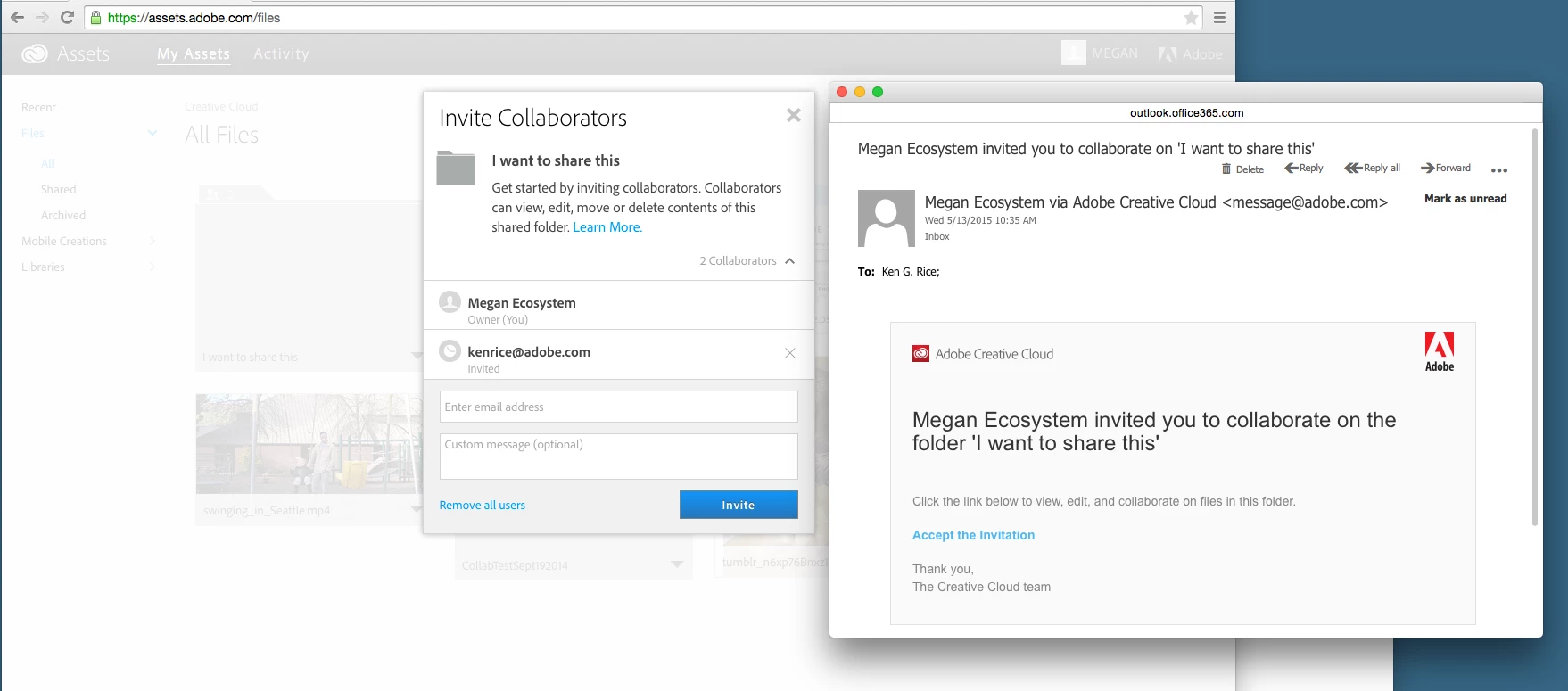Click the 'Inbox' label in Outlook email
The height and width of the screenshot is (691, 1568).
pos(937,236)
